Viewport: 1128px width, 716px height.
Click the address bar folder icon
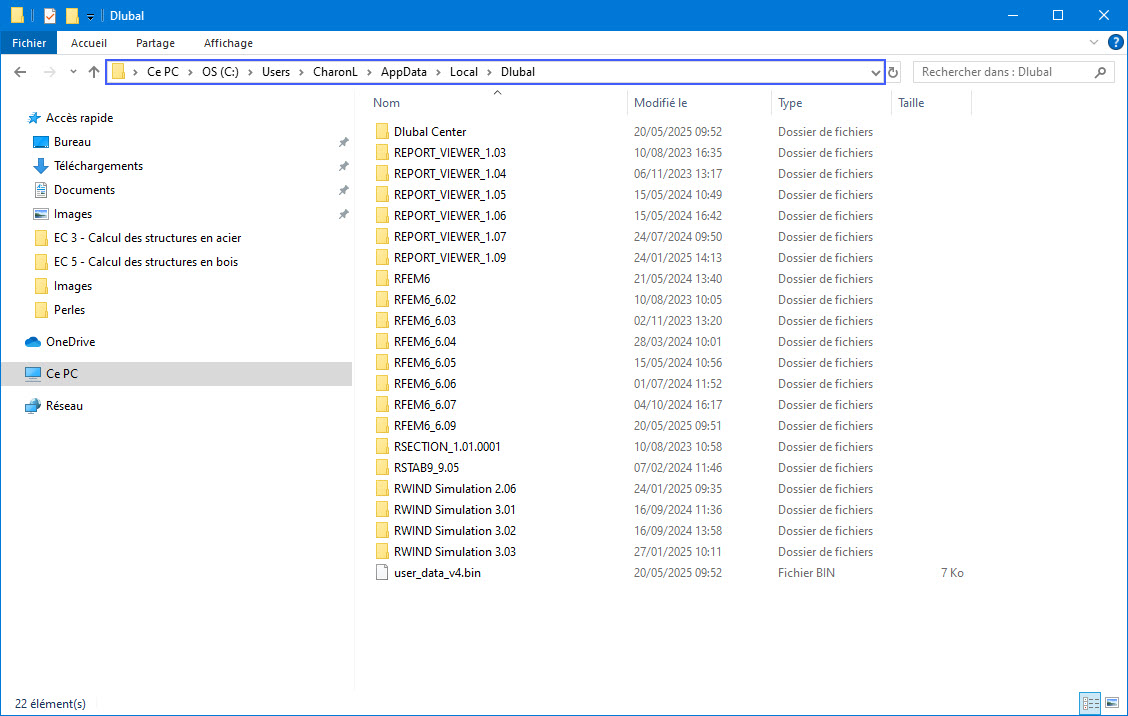tap(118, 71)
